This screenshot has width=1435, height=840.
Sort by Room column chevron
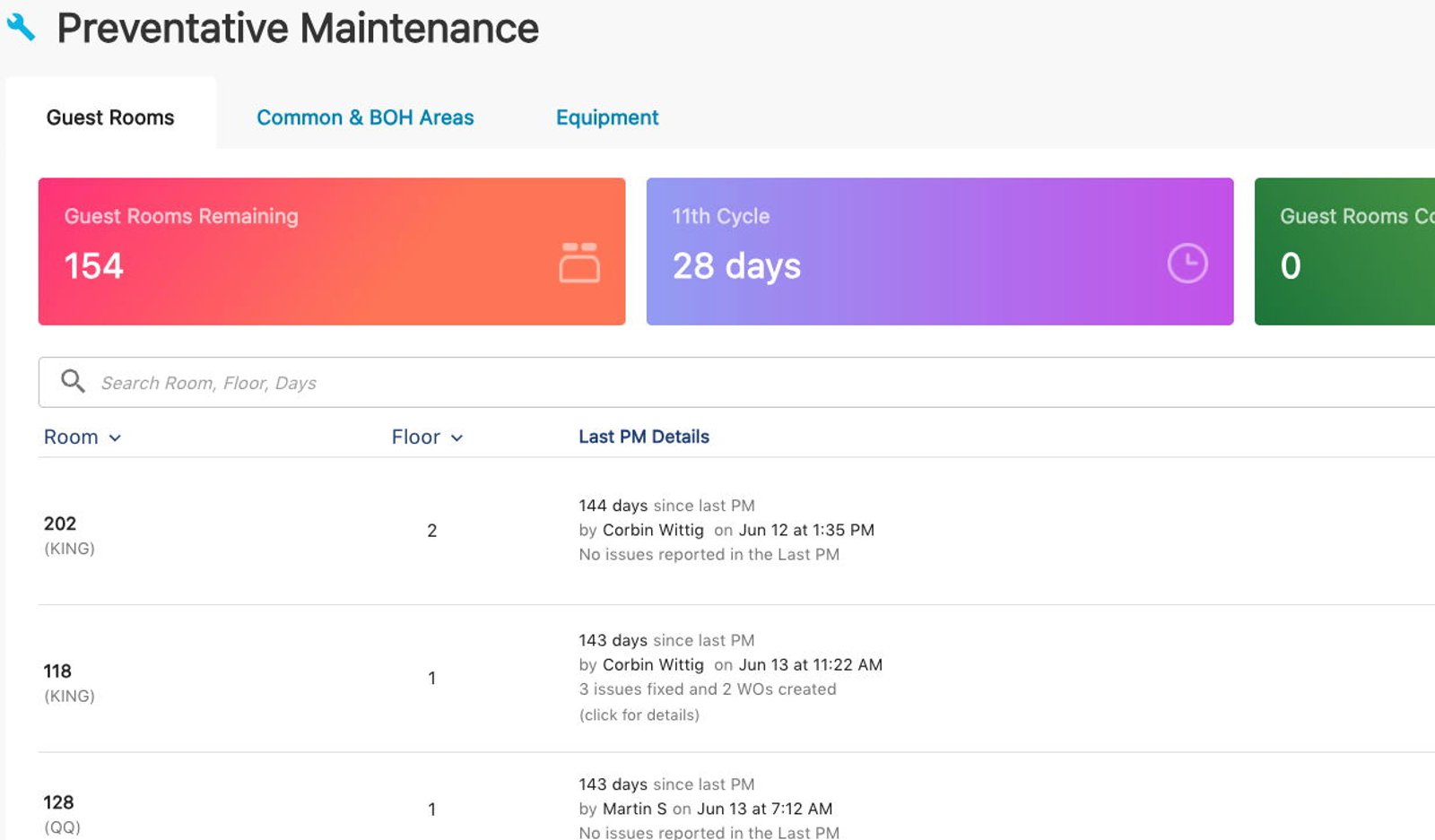[115, 437]
